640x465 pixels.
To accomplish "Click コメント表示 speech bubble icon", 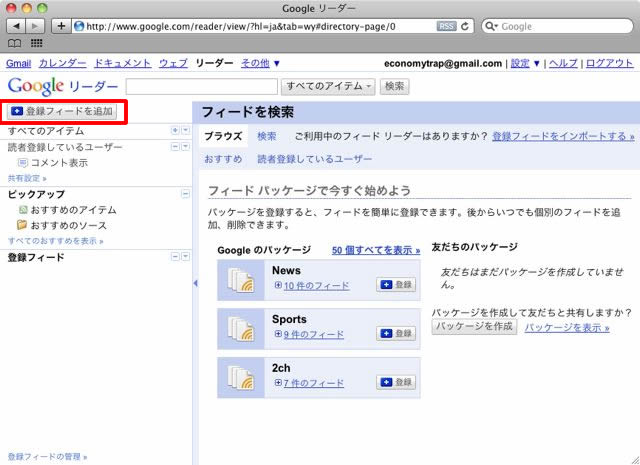I will (23, 163).
